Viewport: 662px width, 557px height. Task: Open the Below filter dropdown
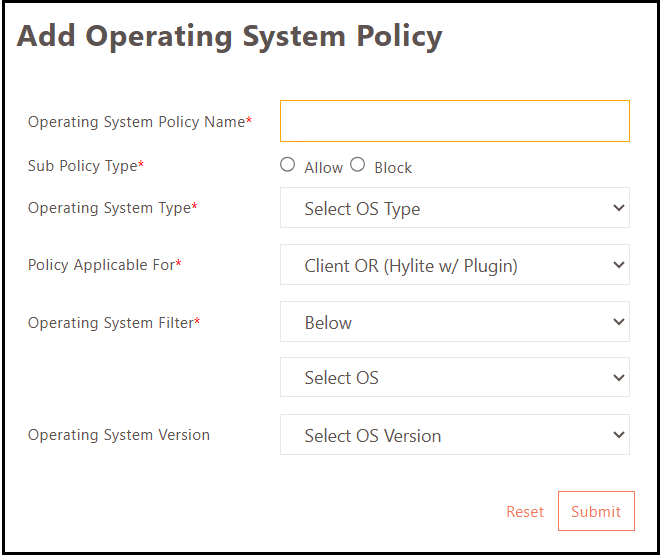coord(454,322)
